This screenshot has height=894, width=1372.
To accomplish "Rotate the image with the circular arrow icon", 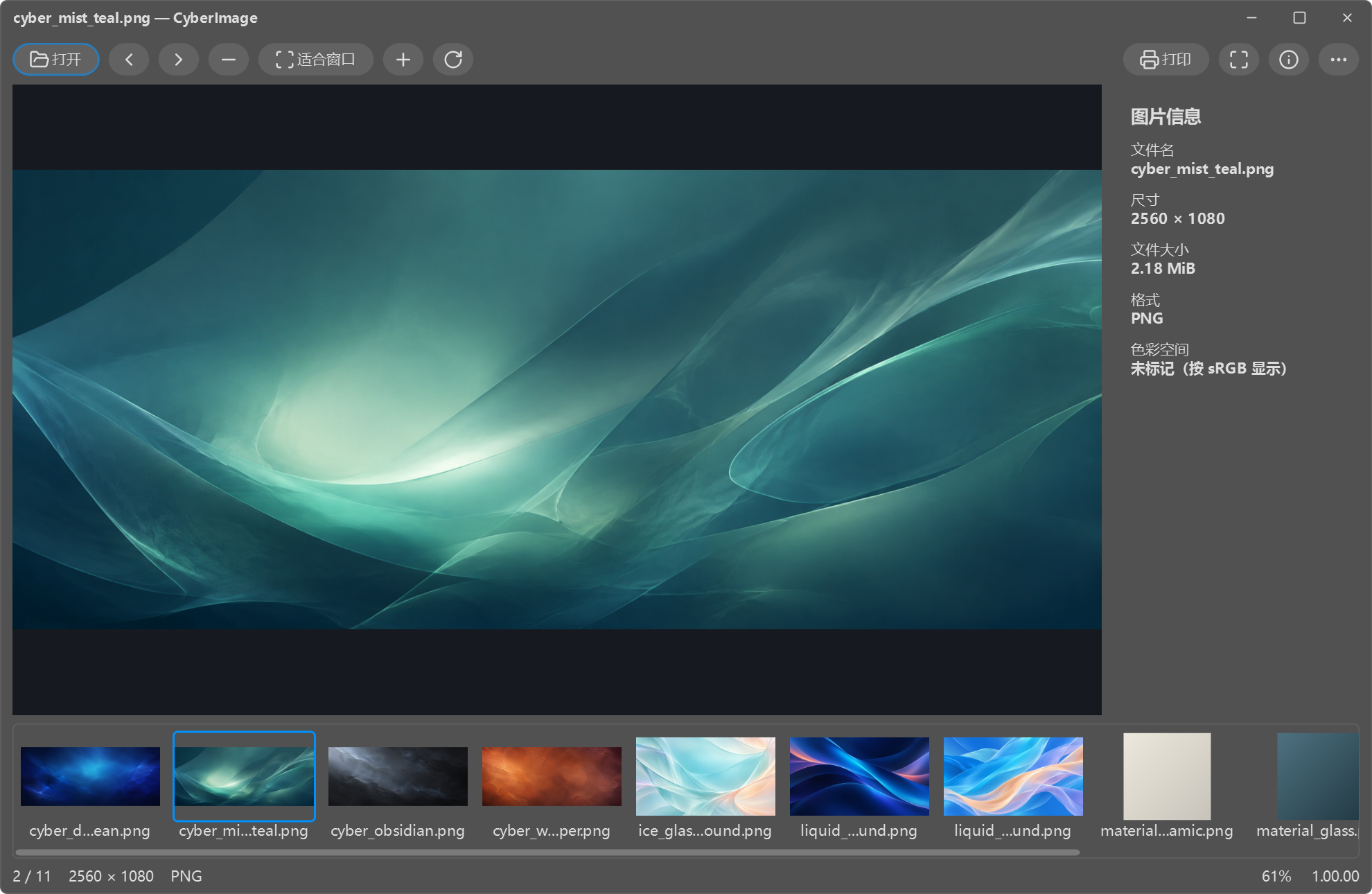I will (x=453, y=60).
